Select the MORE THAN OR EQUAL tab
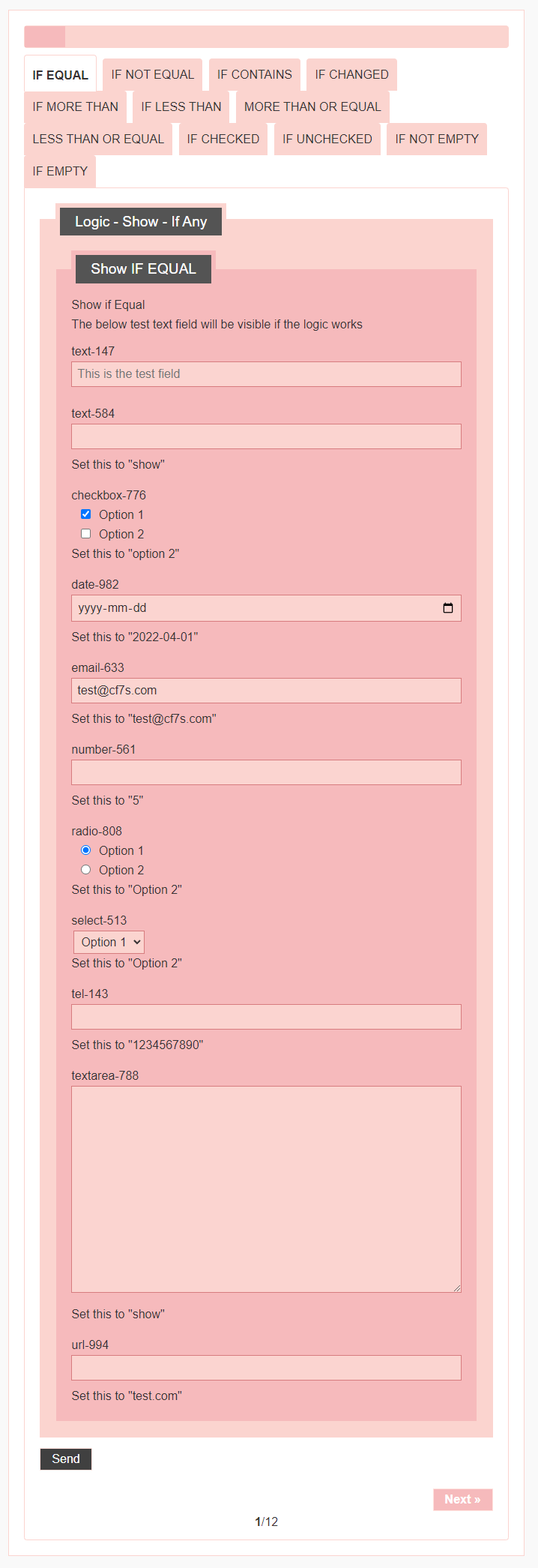538x1568 pixels. point(312,107)
